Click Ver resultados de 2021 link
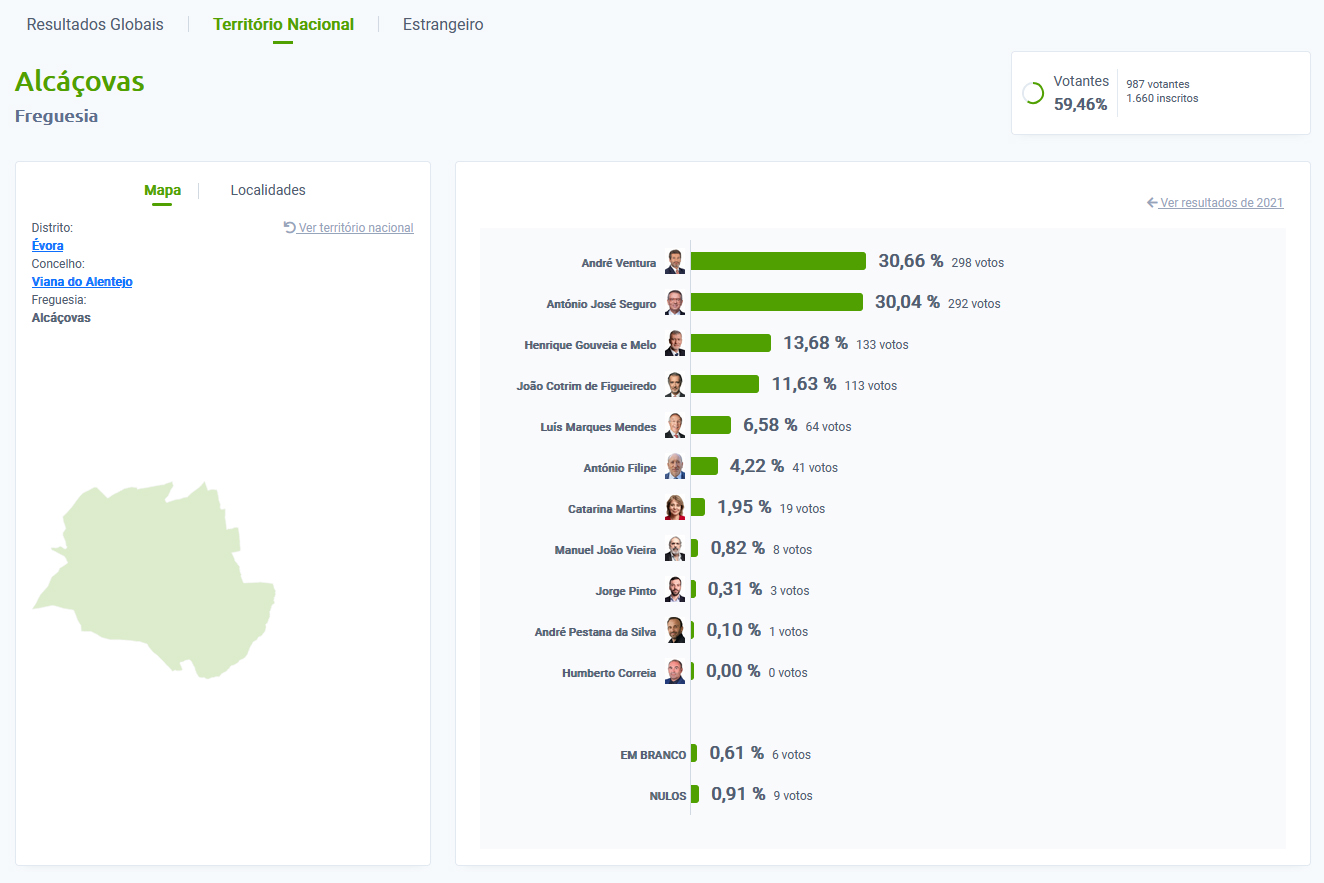Screen dimensions: 1324x883 [1221, 203]
